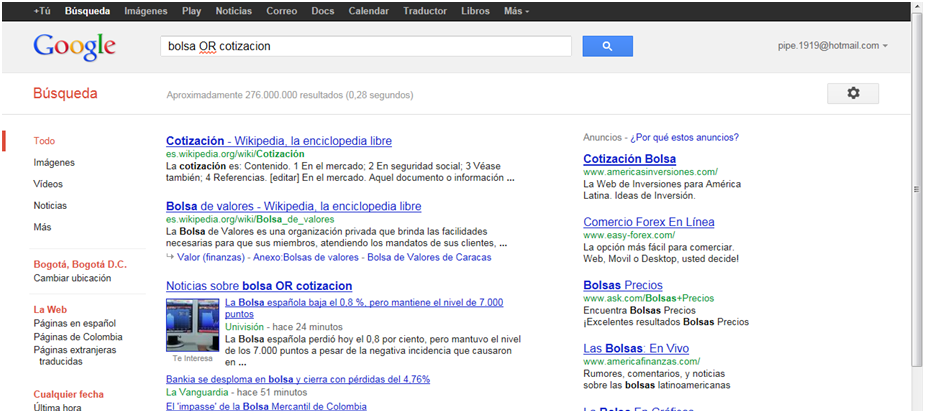Select the Última hora date filter

pyautogui.click(x=57, y=407)
